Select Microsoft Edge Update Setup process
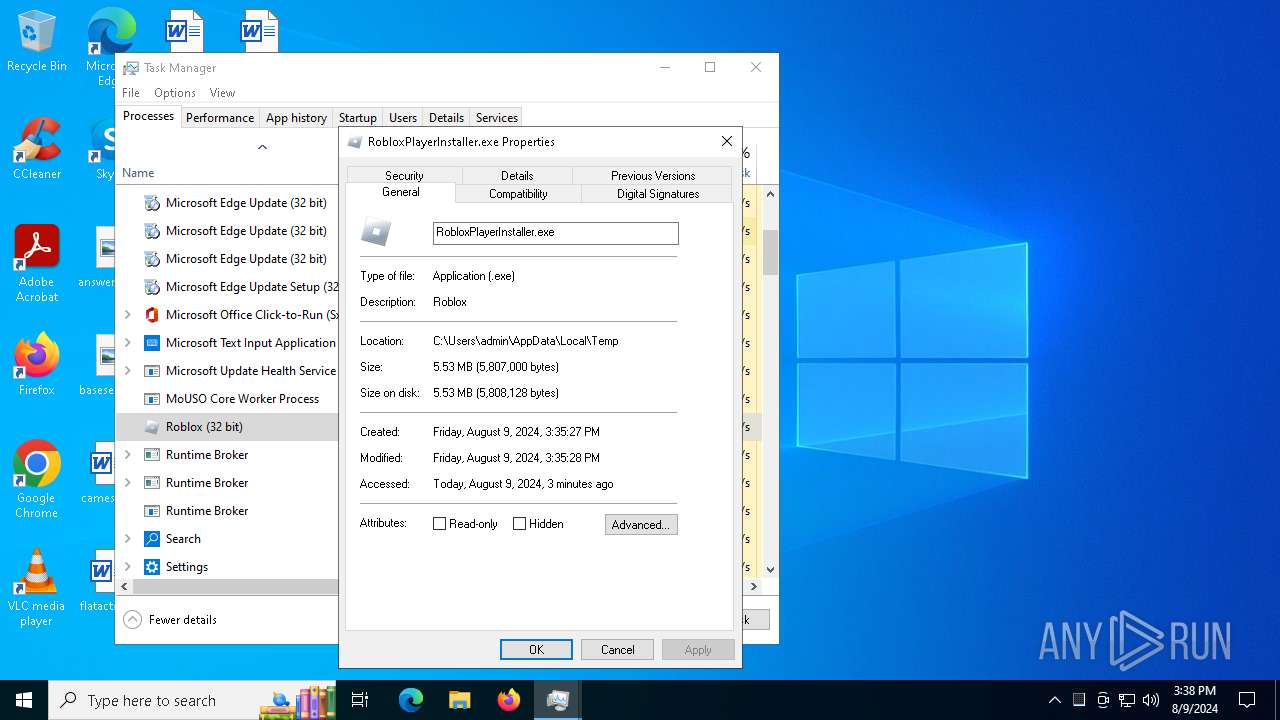Image resolution: width=1280 pixels, height=720 pixels. click(228, 287)
